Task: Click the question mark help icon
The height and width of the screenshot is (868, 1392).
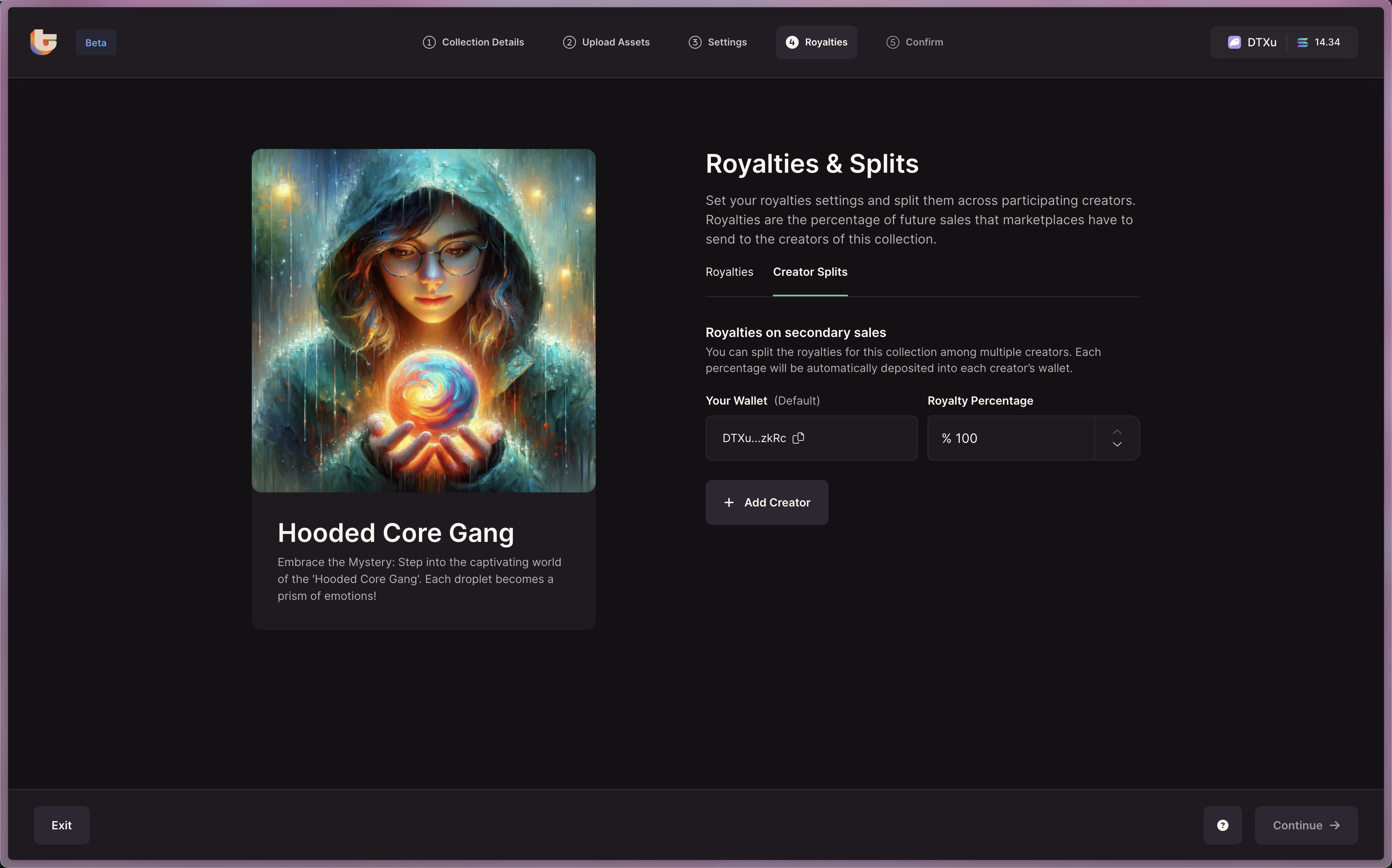Action: point(1222,825)
